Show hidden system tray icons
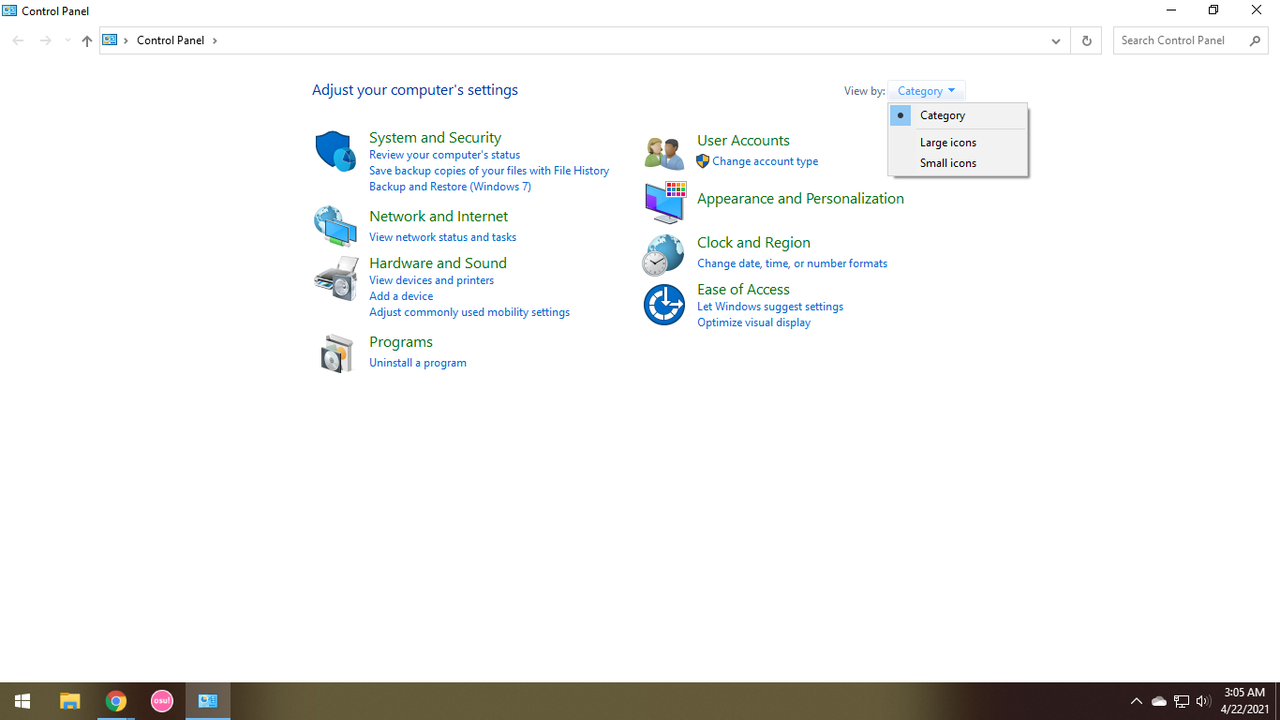Viewport: 1280px width, 720px height. 1136,701
